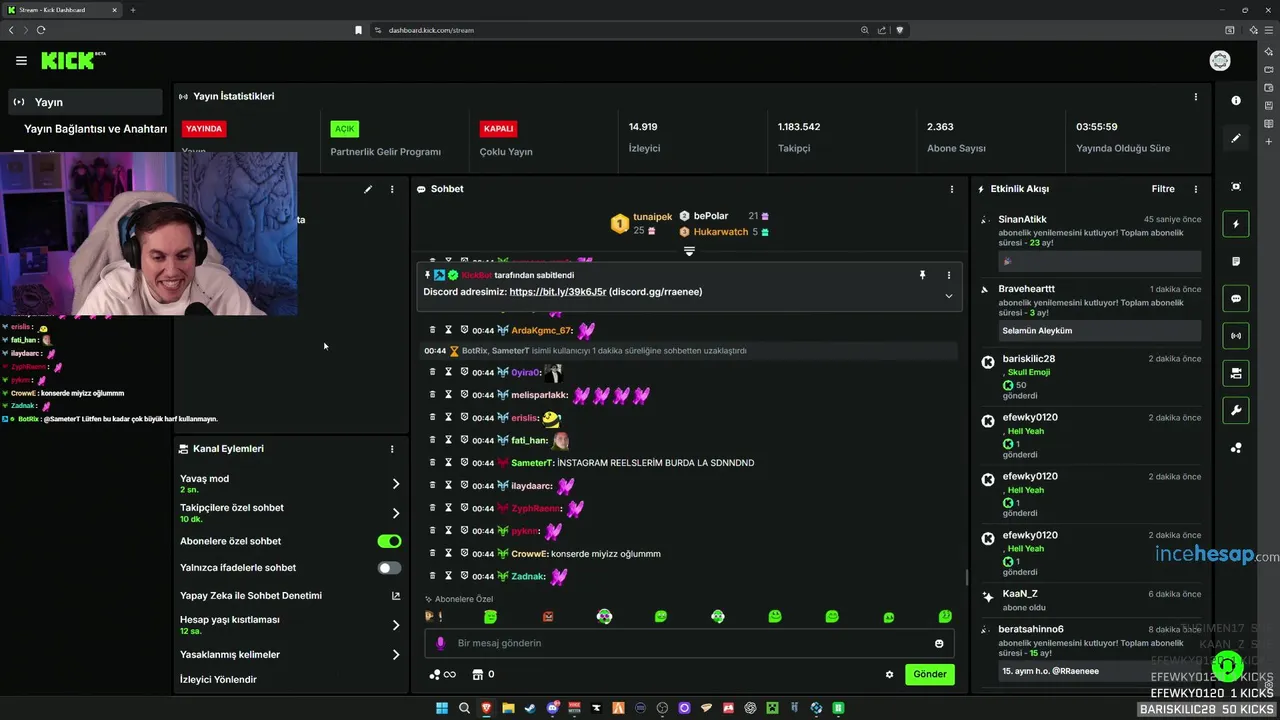Image resolution: width=1280 pixels, height=720 pixels.
Task: Click the emoji picker in message box
Action: pyautogui.click(x=939, y=643)
